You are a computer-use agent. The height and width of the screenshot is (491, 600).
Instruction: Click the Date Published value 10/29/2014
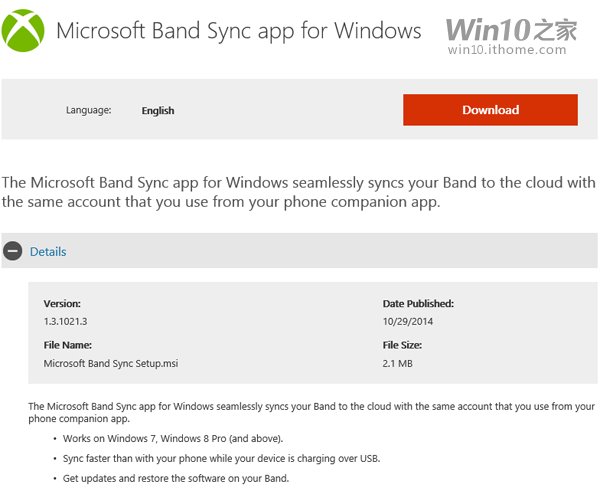(408, 321)
